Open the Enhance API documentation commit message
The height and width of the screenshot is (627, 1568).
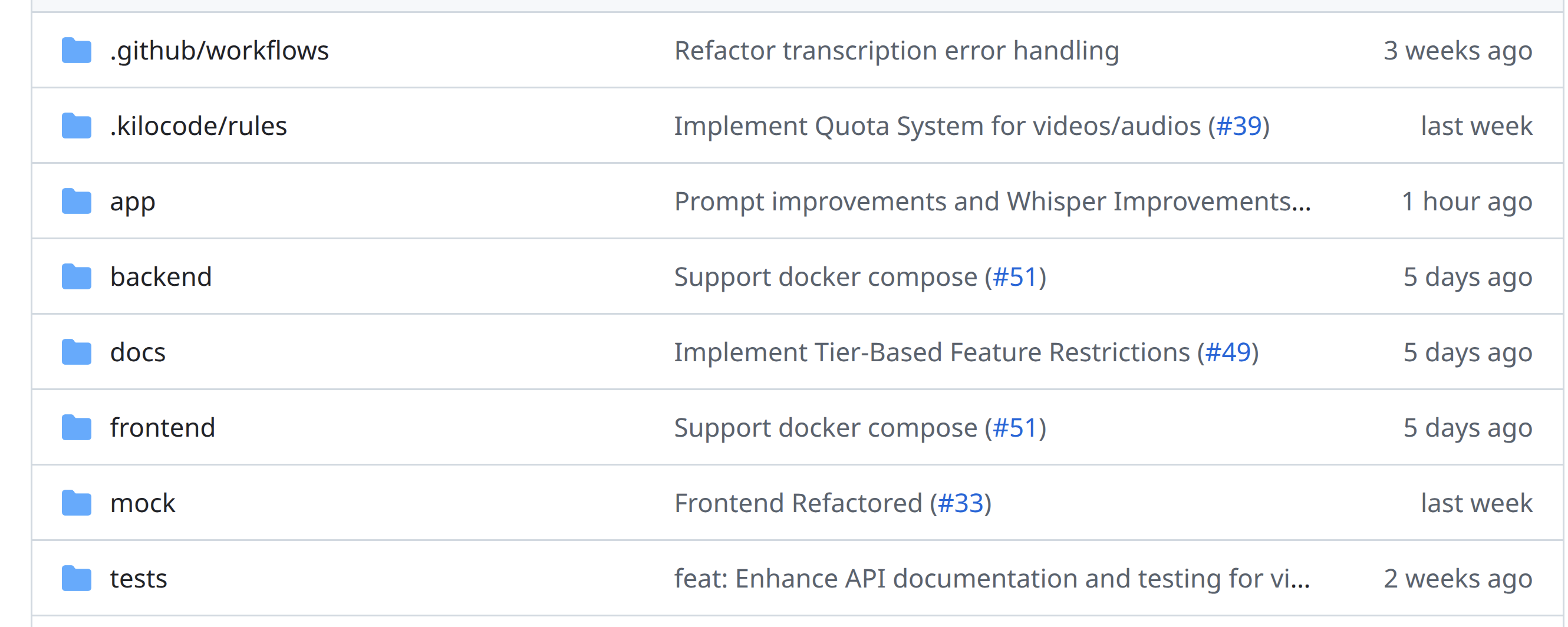point(992,579)
